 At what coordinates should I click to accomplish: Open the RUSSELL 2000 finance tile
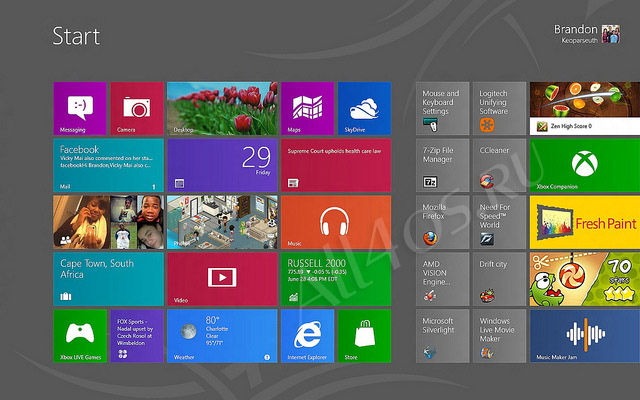click(x=336, y=279)
